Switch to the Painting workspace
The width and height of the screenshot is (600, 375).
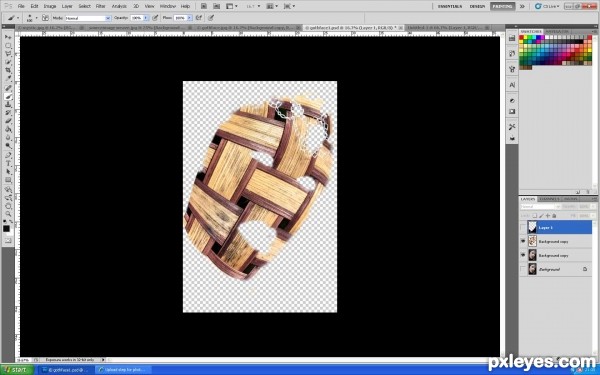tap(502, 6)
